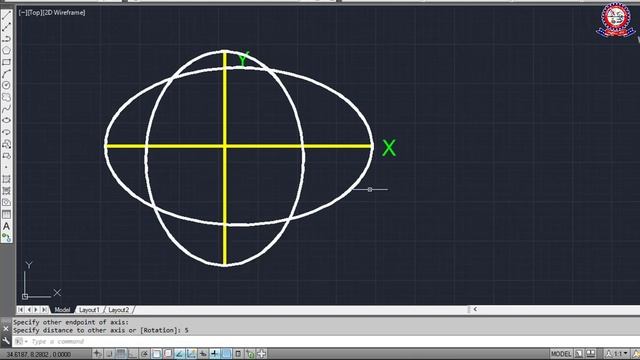Jump to first layout tab arrow
This screenshot has height=360, width=640.
pos(20,310)
